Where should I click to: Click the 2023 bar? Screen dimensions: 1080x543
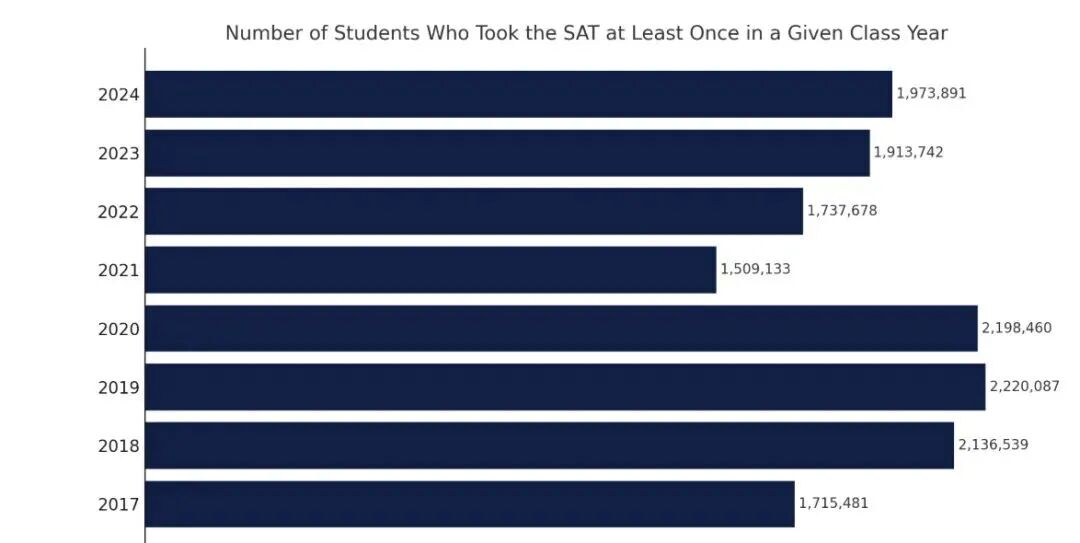tap(507, 153)
